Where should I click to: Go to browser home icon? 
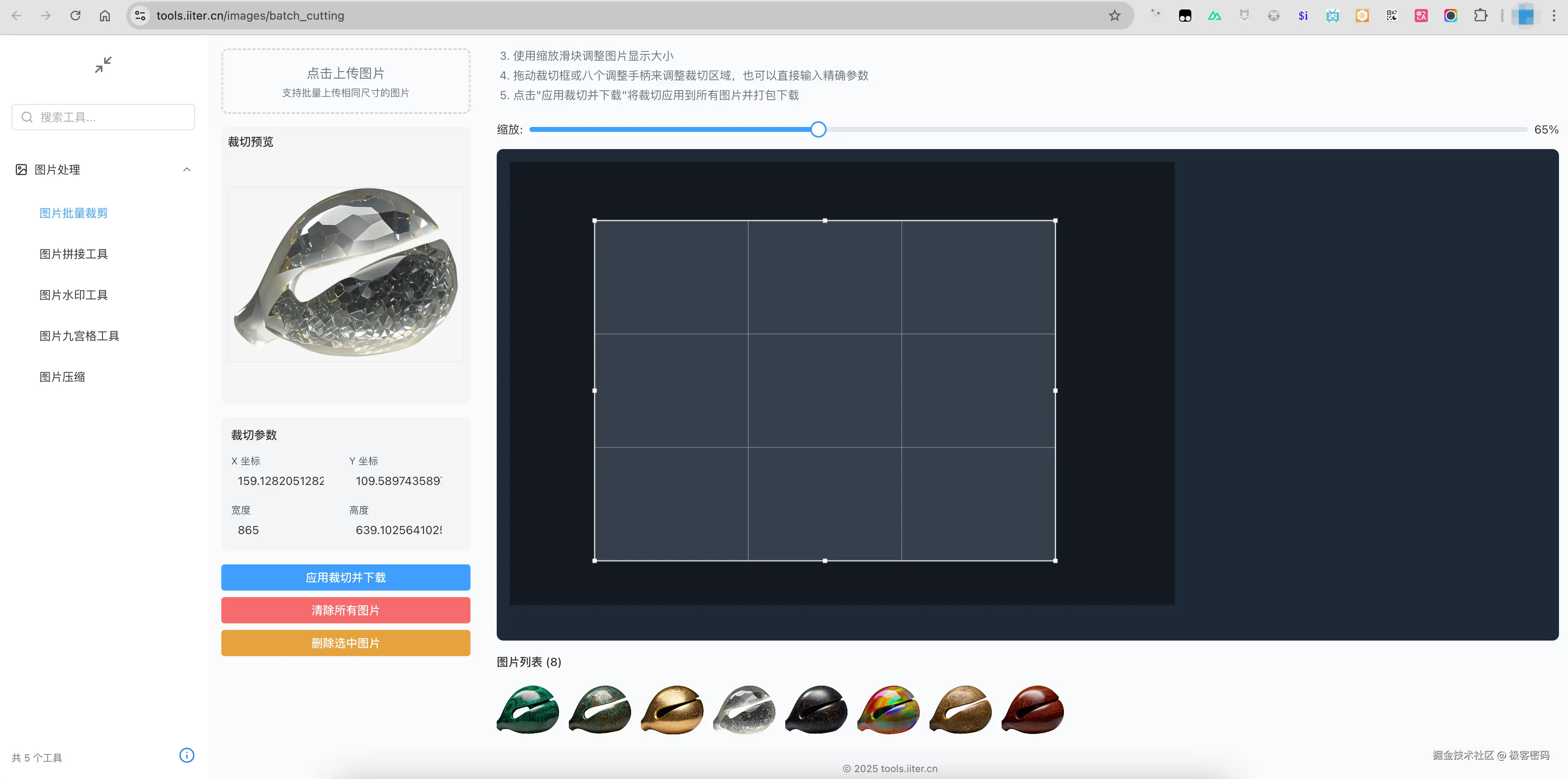tap(105, 16)
